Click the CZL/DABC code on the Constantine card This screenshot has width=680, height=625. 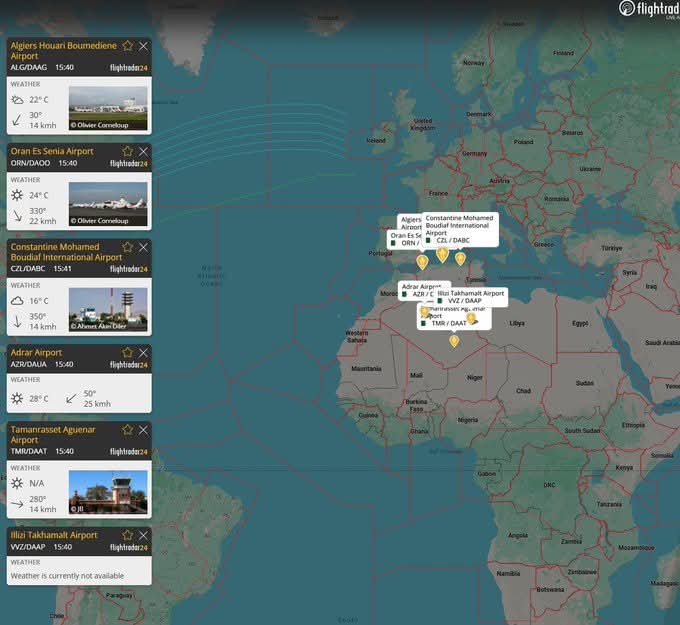28,268
